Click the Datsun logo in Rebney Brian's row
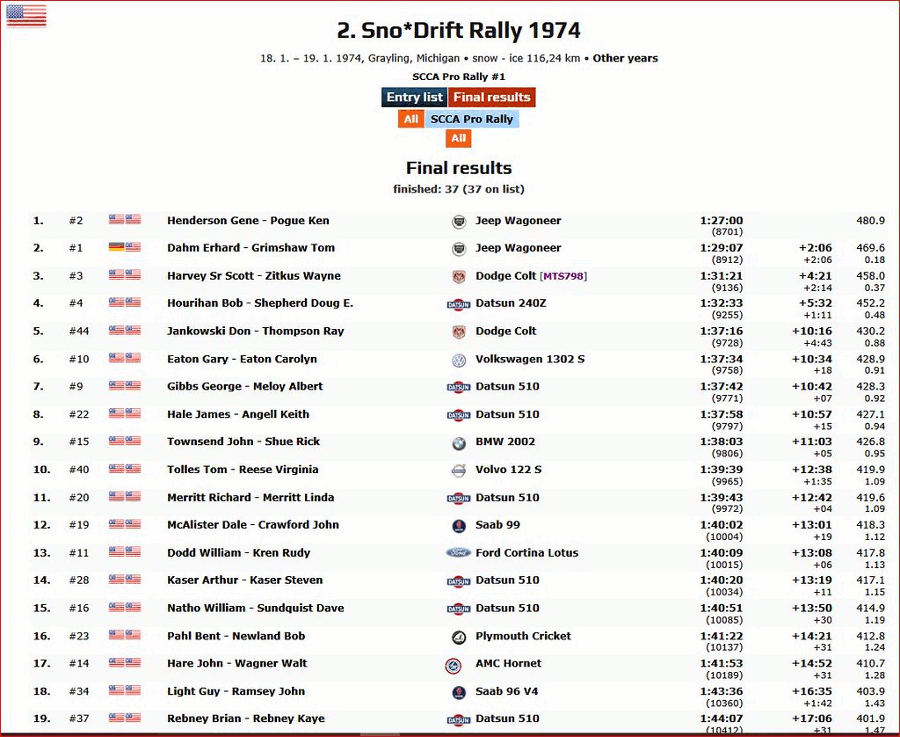 (459, 720)
